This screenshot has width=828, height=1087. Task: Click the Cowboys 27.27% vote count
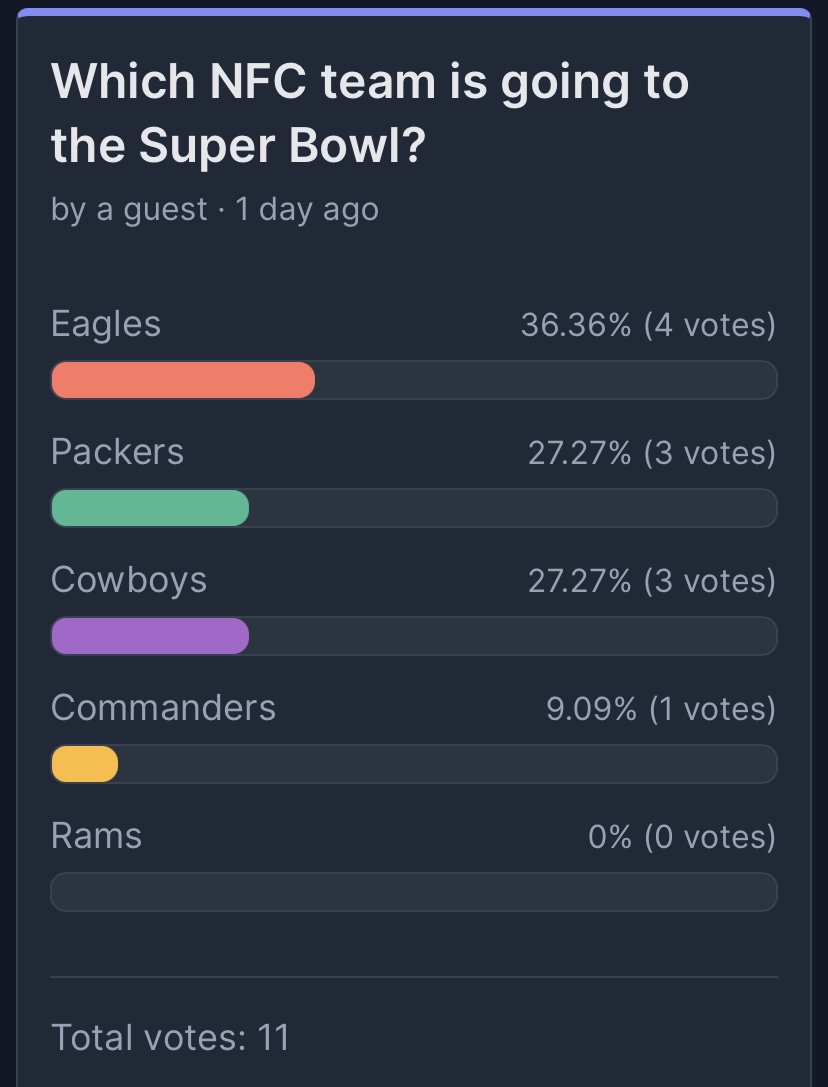tap(652, 581)
